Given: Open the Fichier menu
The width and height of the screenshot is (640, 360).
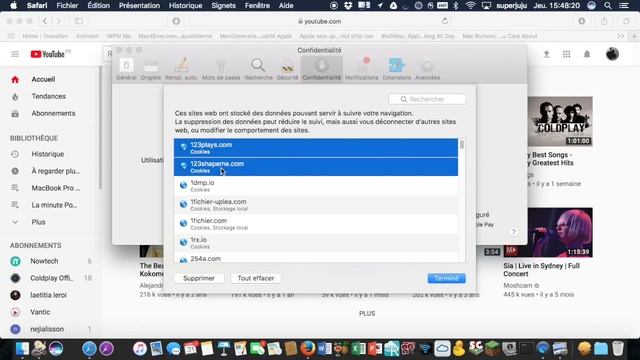Looking at the screenshot, I should [67, 5].
